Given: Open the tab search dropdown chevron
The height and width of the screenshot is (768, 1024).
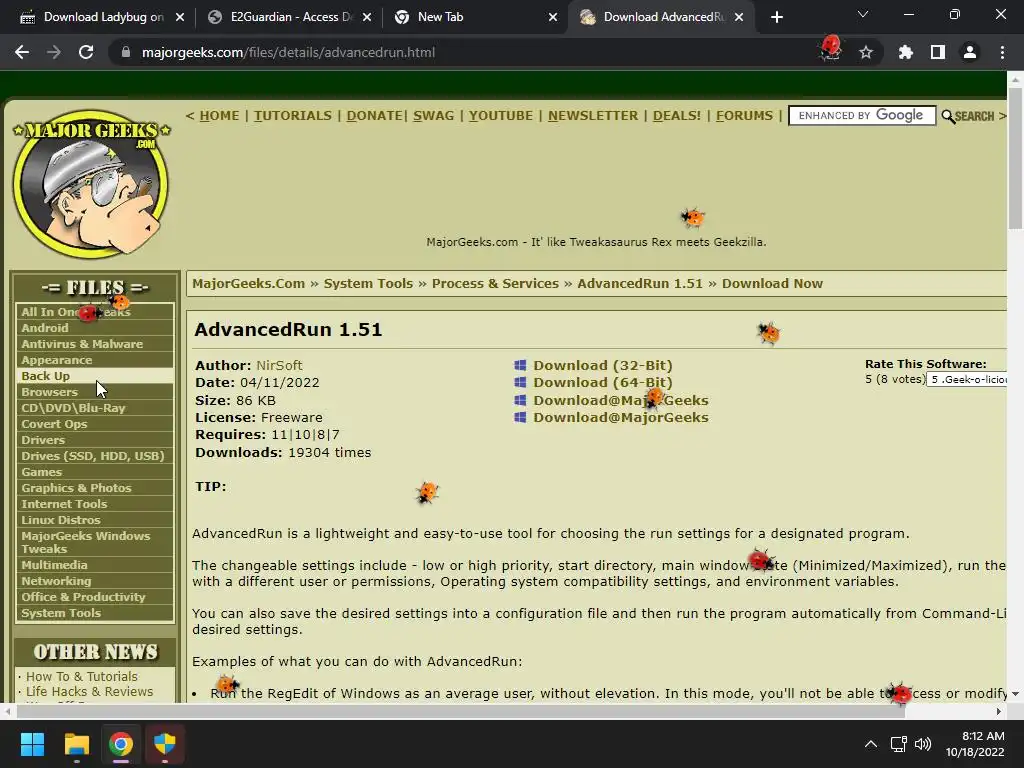Looking at the screenshot, I should click(x=863, y=14).
